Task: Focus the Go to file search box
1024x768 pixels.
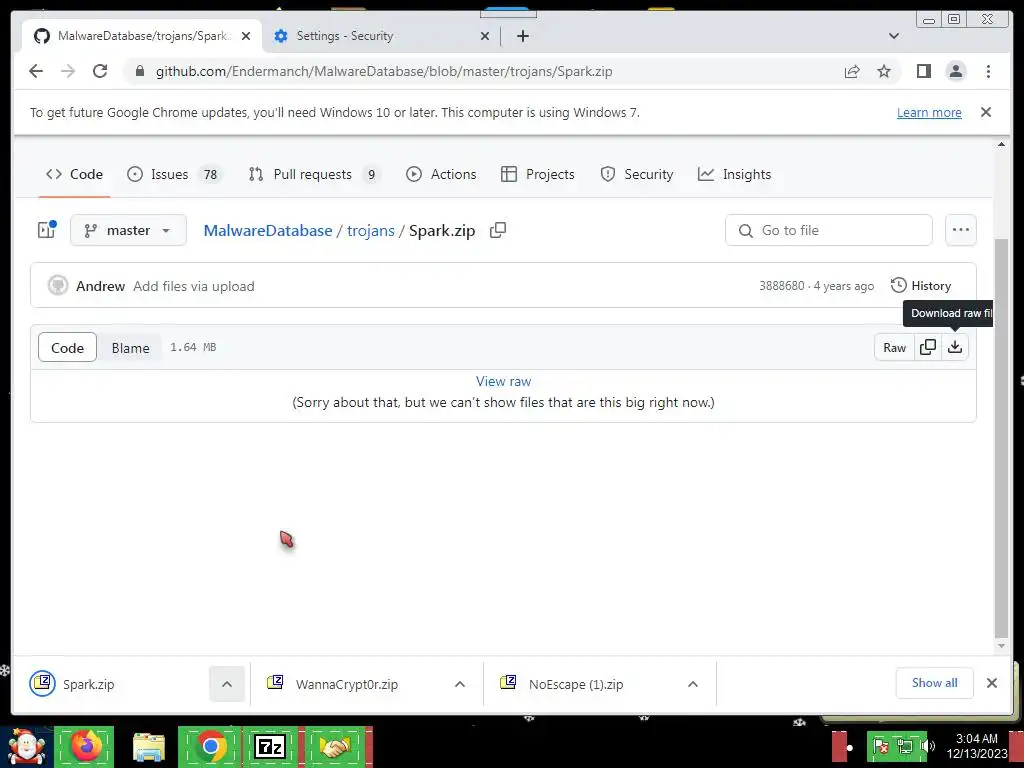Action: [829, 230]
